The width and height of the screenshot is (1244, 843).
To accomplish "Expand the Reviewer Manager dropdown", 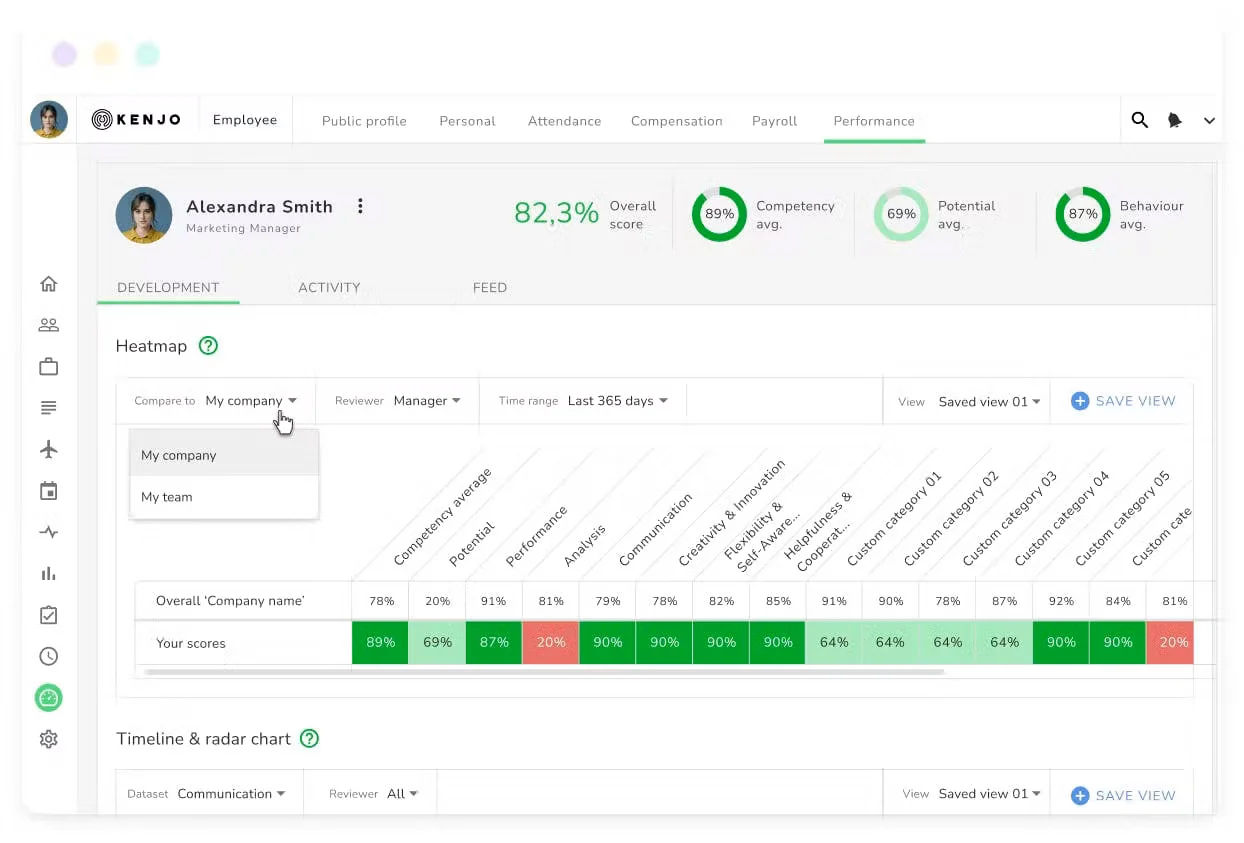I will click(427, 400).
